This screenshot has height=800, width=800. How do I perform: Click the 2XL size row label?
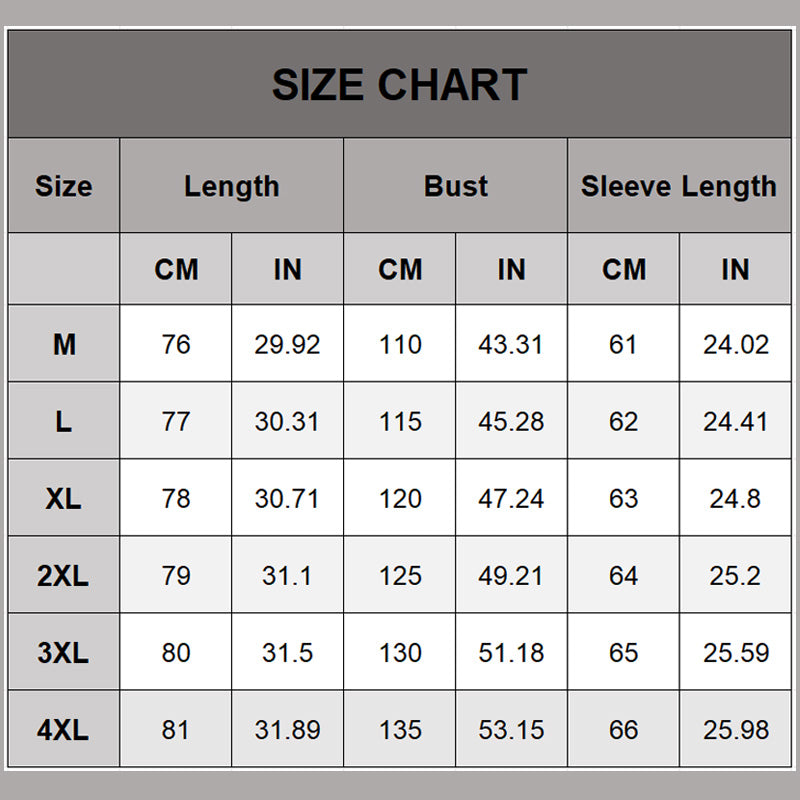(x=63, y=576)
